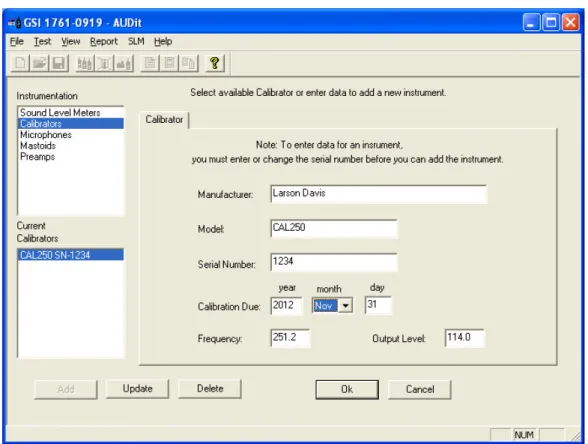Click the AUDit application icon in title bar
Screen dimensions: 588x444
coord(15,23)
